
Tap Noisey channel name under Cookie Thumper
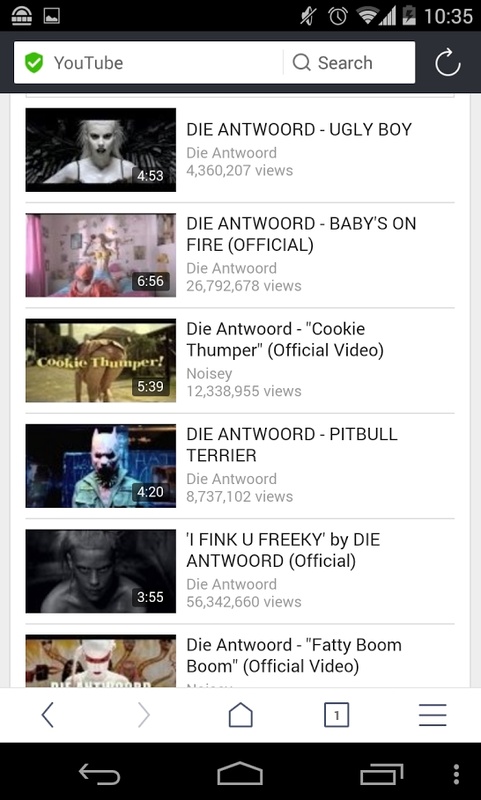tap(209, 373)
